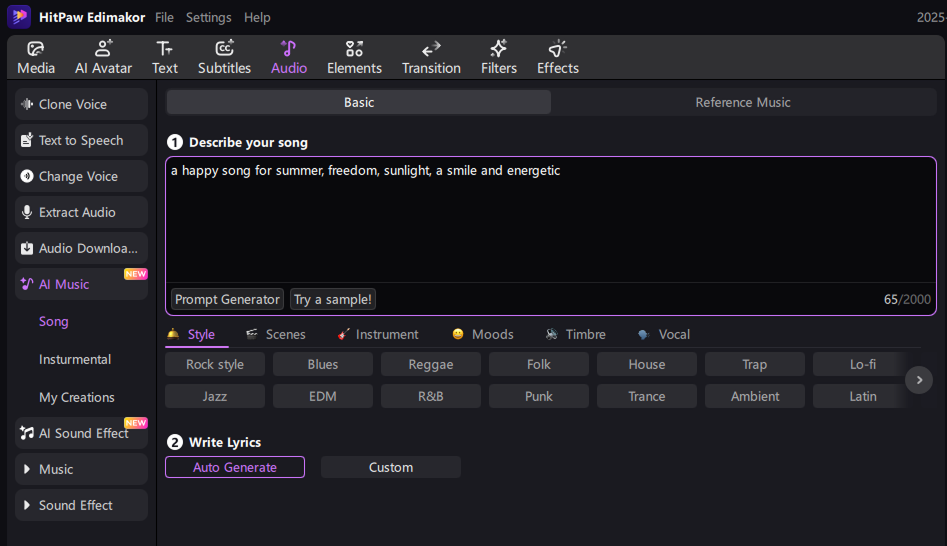Image resolution: width=947 pixels, height=546 pixels.
Task: Open Text to Speech tool
Action: 82,140
